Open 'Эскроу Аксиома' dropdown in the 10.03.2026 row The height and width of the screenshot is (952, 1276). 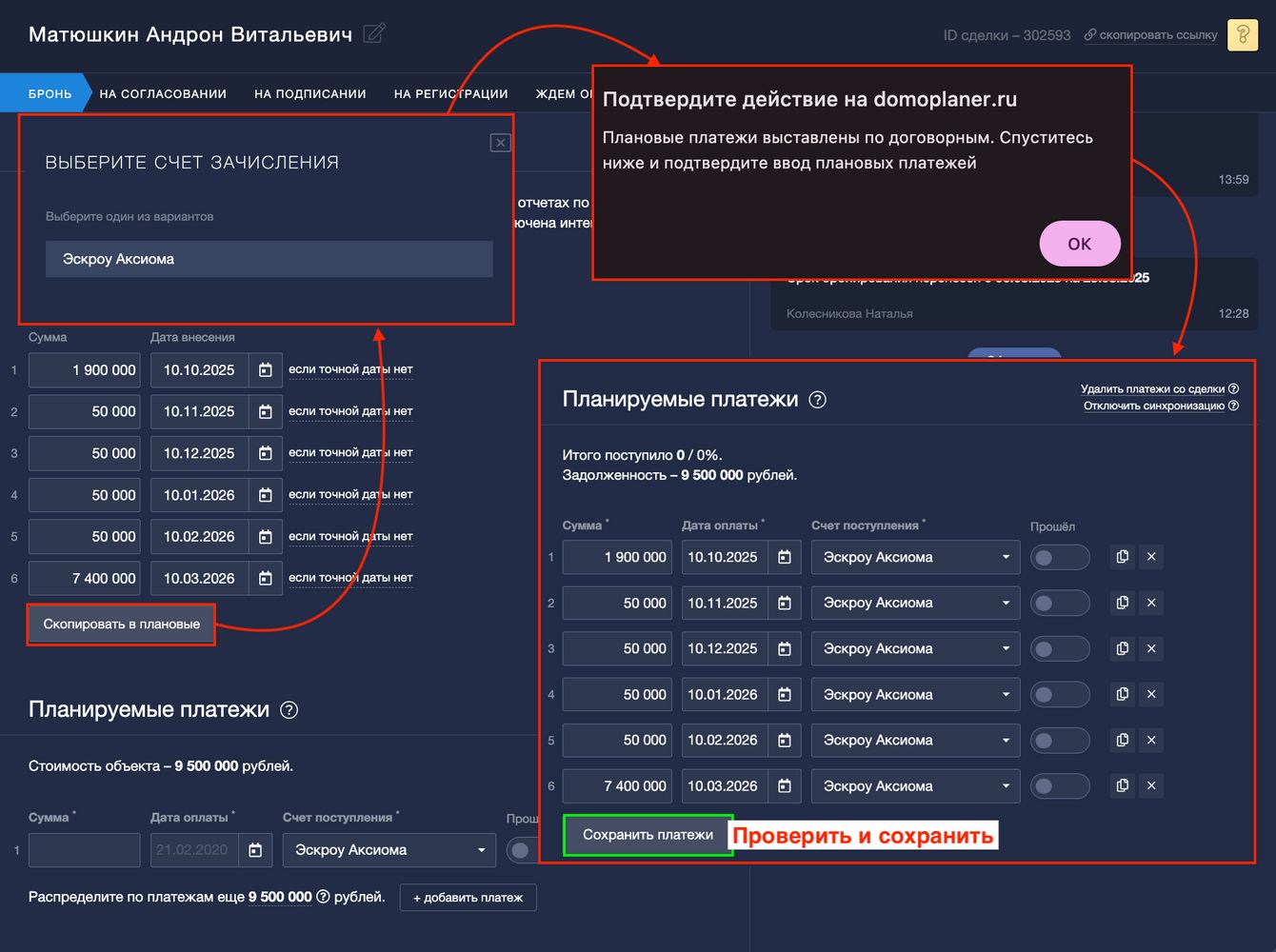tap(915, 786)
